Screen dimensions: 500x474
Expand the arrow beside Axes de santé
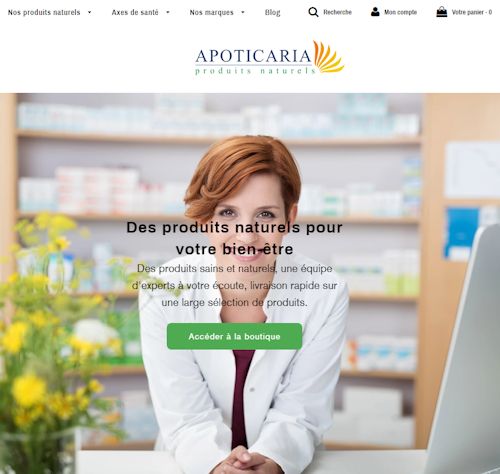coord(168,12)
